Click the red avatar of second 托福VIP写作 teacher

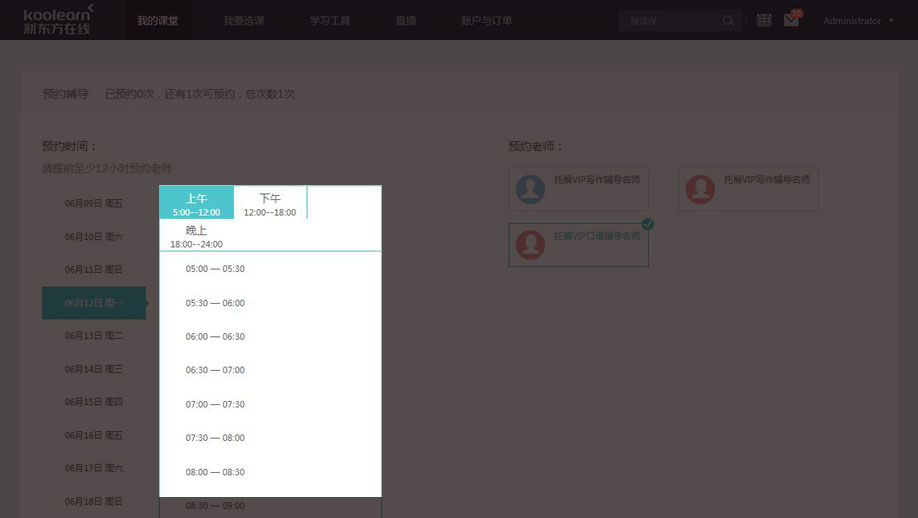tap(700, 189)
